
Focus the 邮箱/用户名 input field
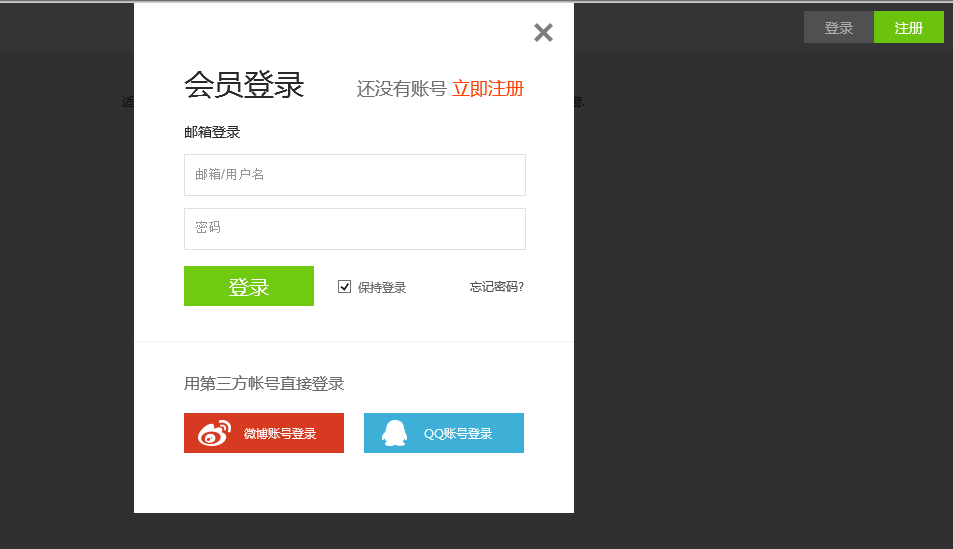pos(355,175)
